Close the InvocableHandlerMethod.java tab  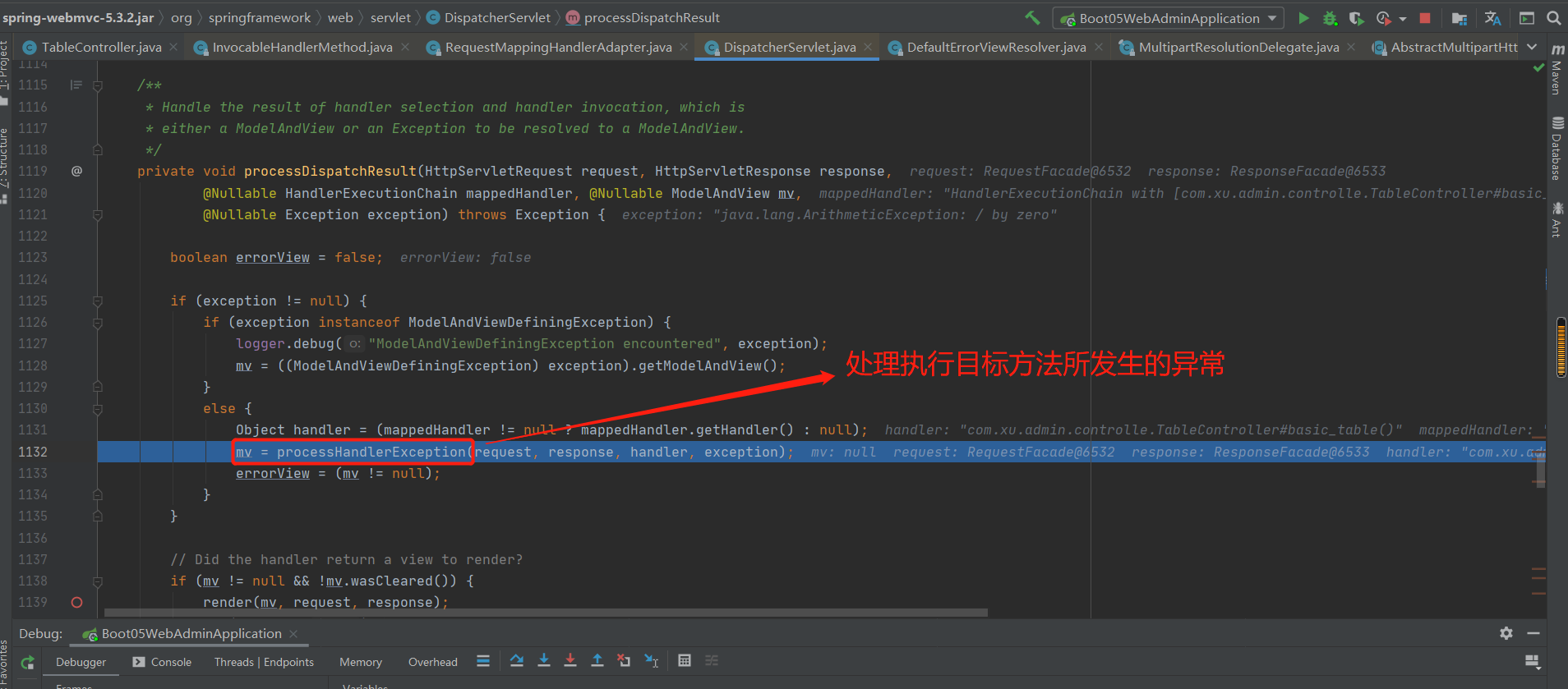(405, 48)
